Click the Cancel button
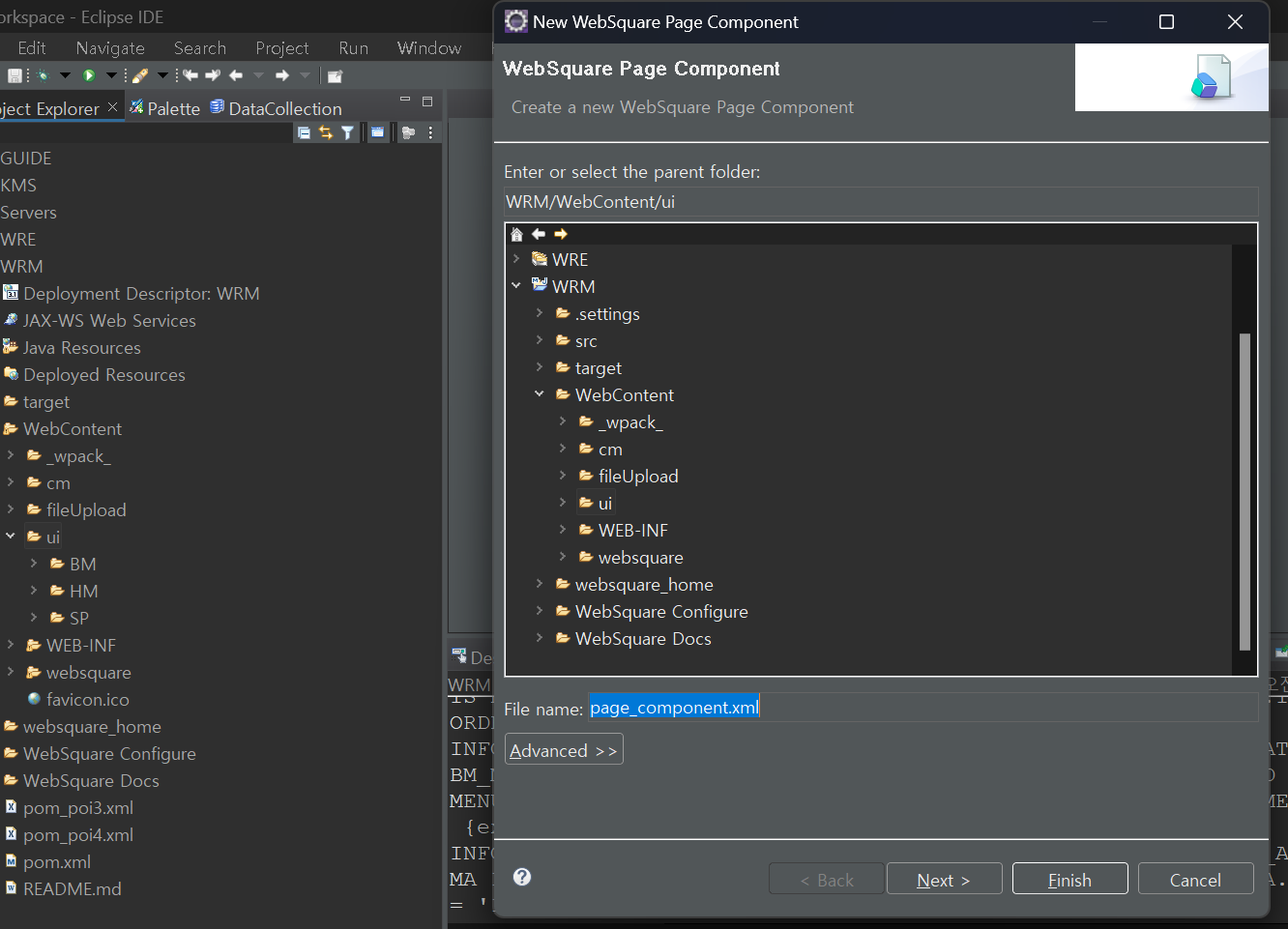Viewport: 1288px width, 929px height. pyautogui.click(x=1195, y=879)
